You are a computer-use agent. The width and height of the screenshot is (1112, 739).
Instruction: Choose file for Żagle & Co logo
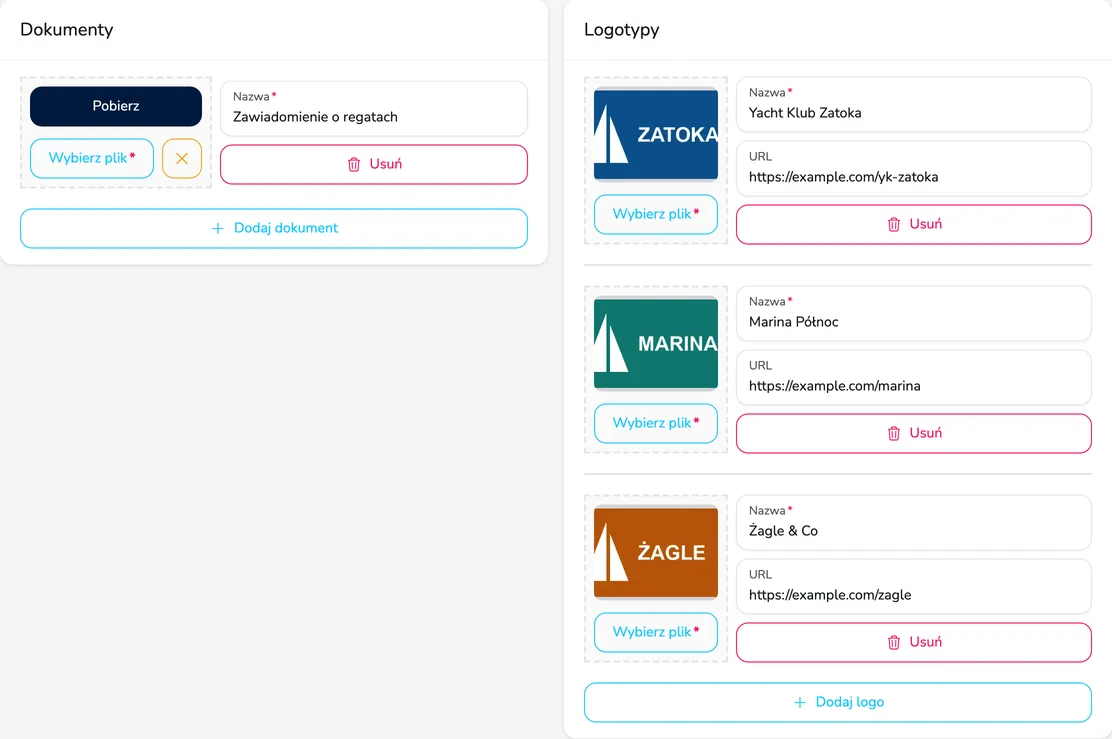click(x=655, y=632)
